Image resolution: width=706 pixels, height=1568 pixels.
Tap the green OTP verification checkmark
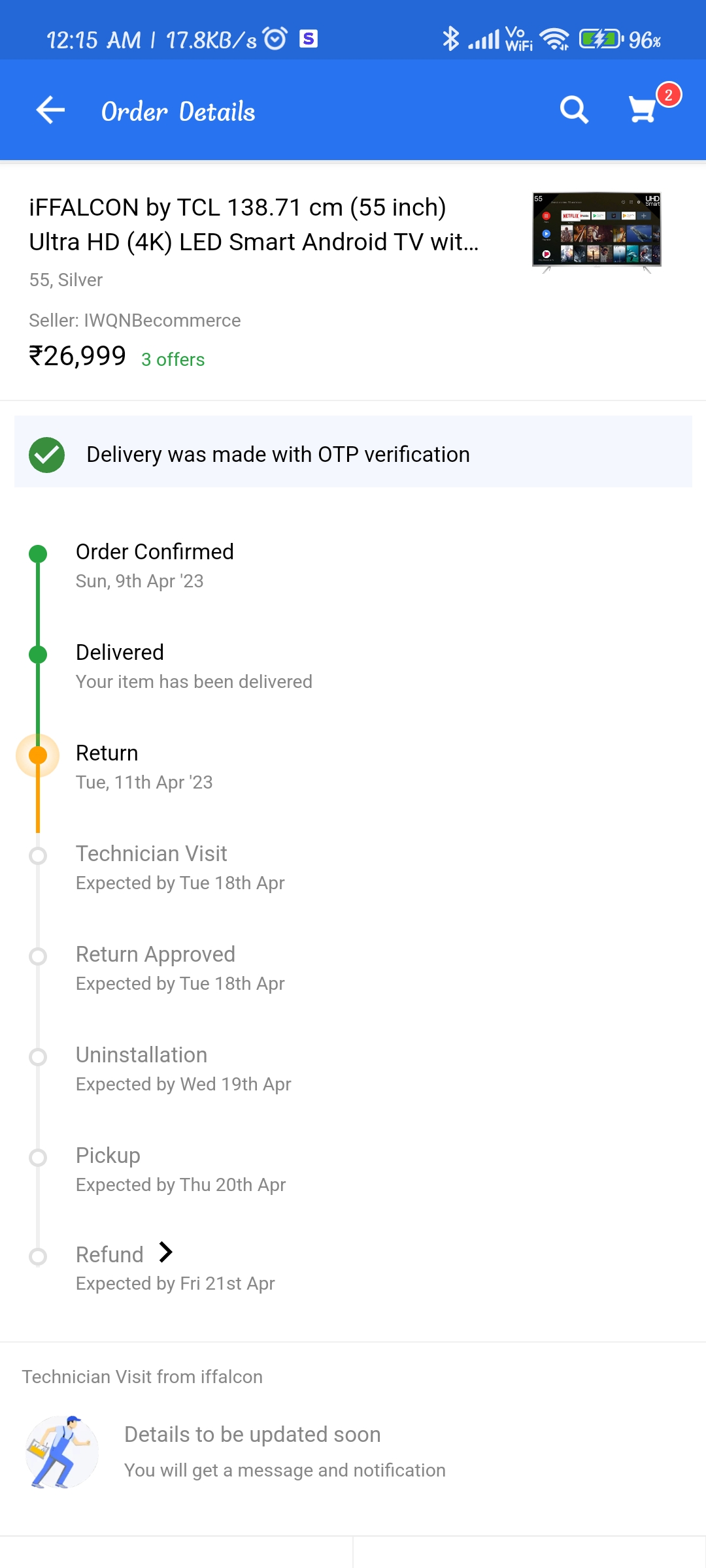click(x=46, y=455)
